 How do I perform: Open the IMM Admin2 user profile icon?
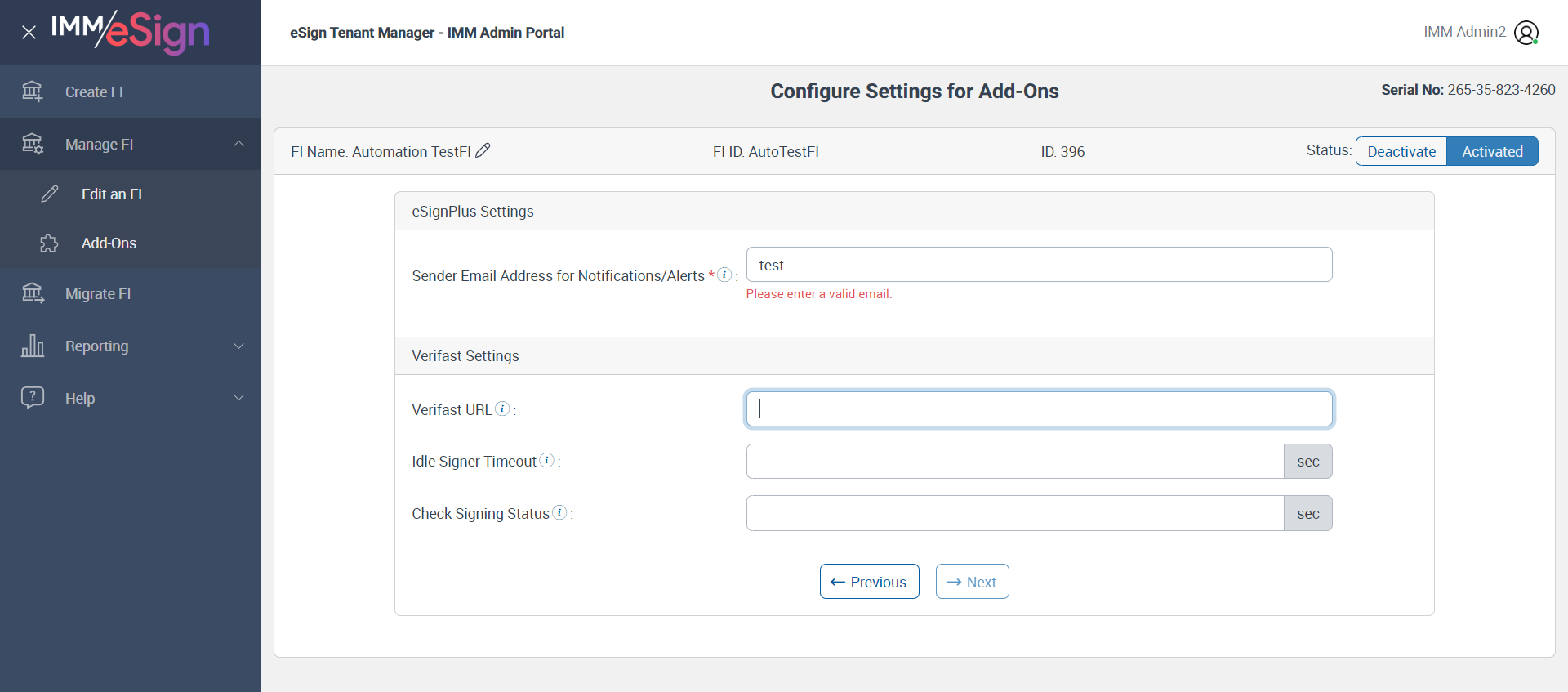point(1526,33)
